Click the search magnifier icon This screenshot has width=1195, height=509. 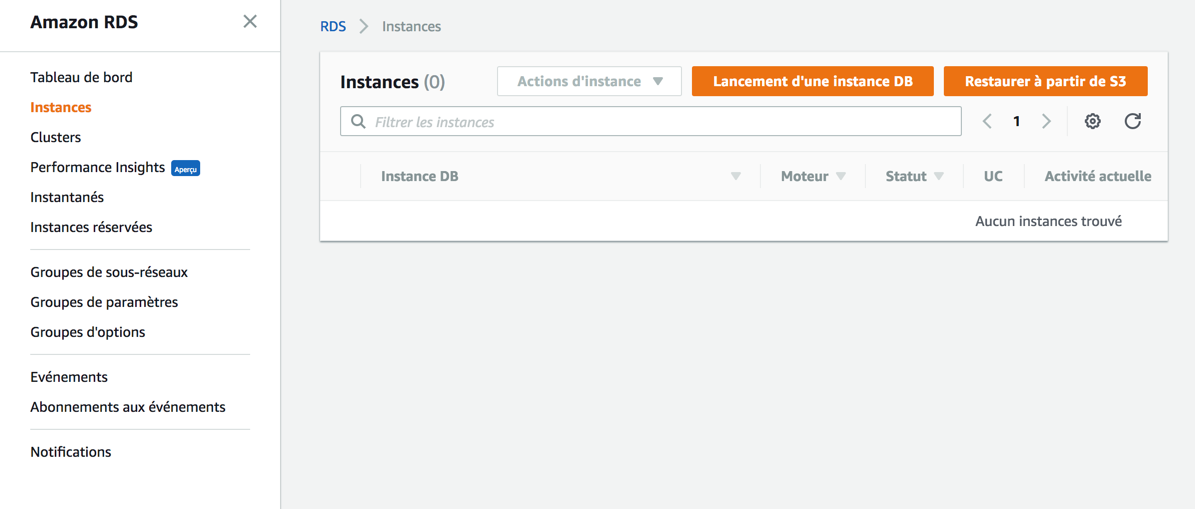[x=358, y=122]
